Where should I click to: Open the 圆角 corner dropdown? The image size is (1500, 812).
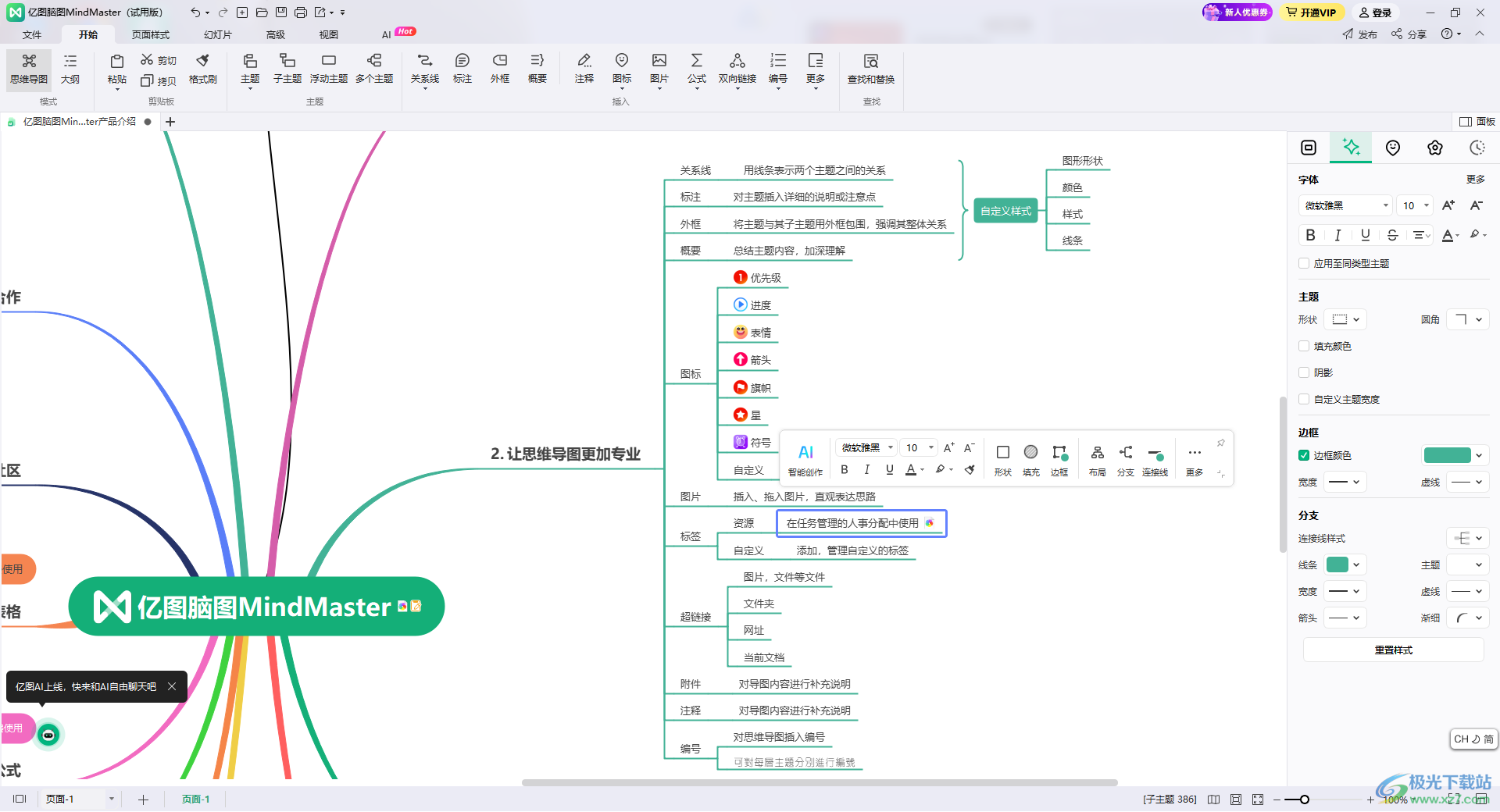(x=1468, y=320)
